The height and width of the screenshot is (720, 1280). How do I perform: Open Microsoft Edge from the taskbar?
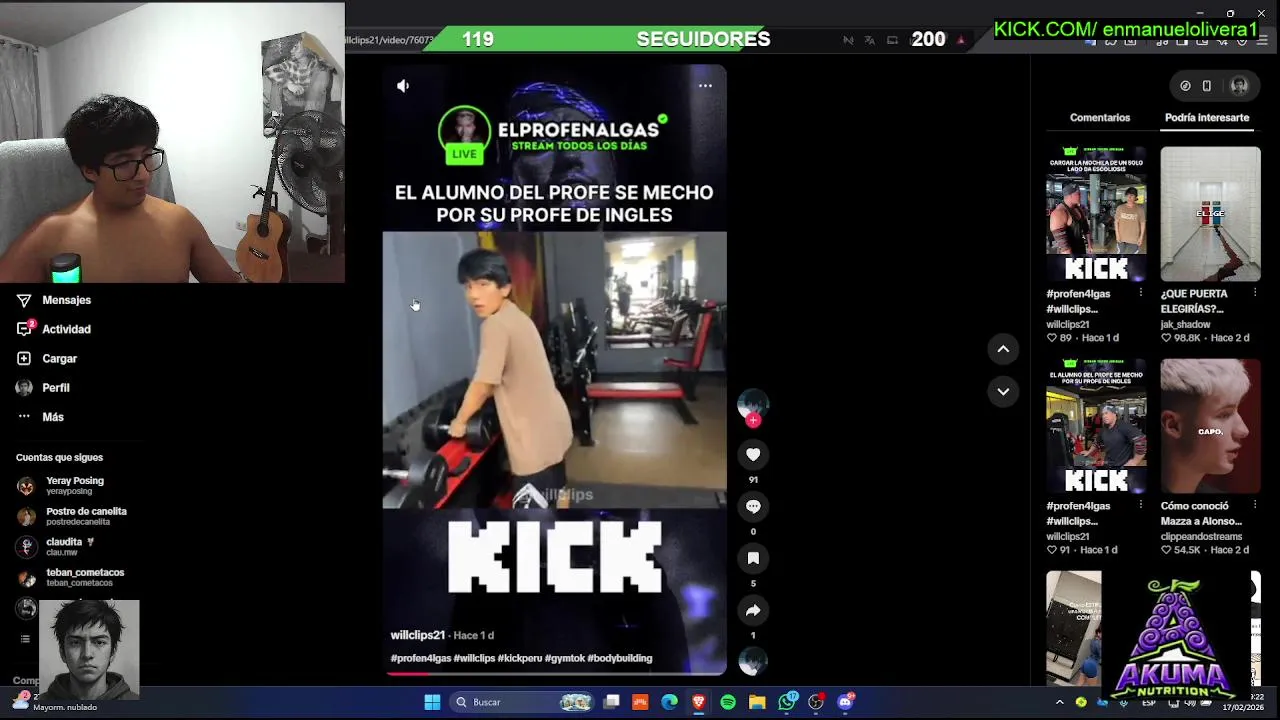[x=669, y=702]
